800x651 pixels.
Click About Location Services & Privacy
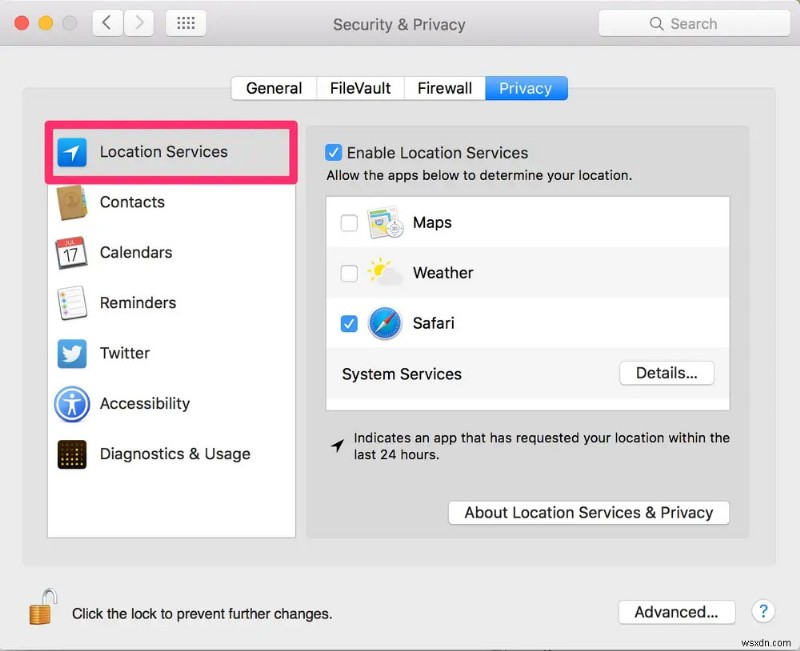pyautogui.click(x=588, y=512)
